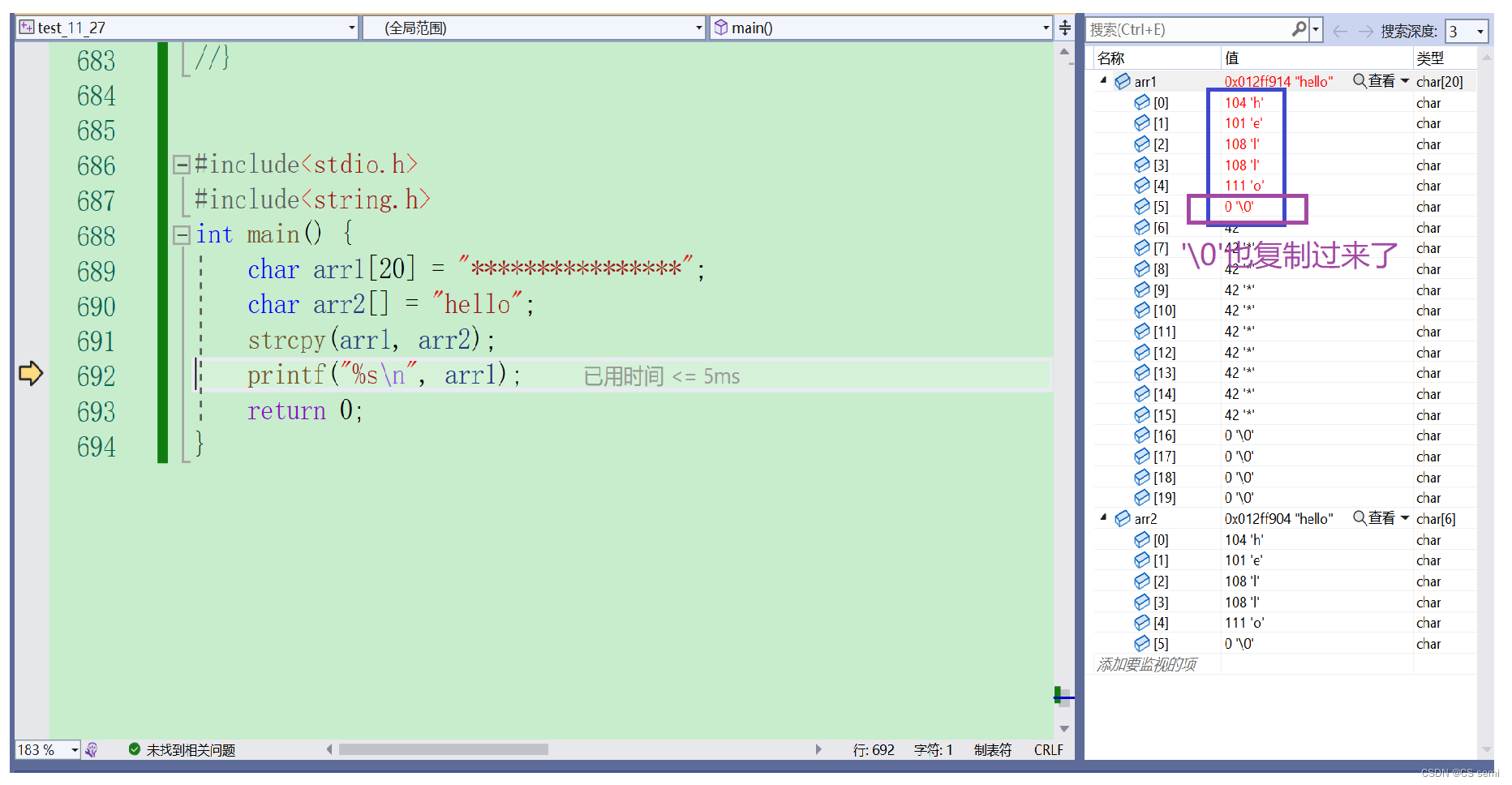Click editor vertical scrollbar up arrow
Image resolution: width=1512 pixels, height=785 pixels.
click(1064, 51)
